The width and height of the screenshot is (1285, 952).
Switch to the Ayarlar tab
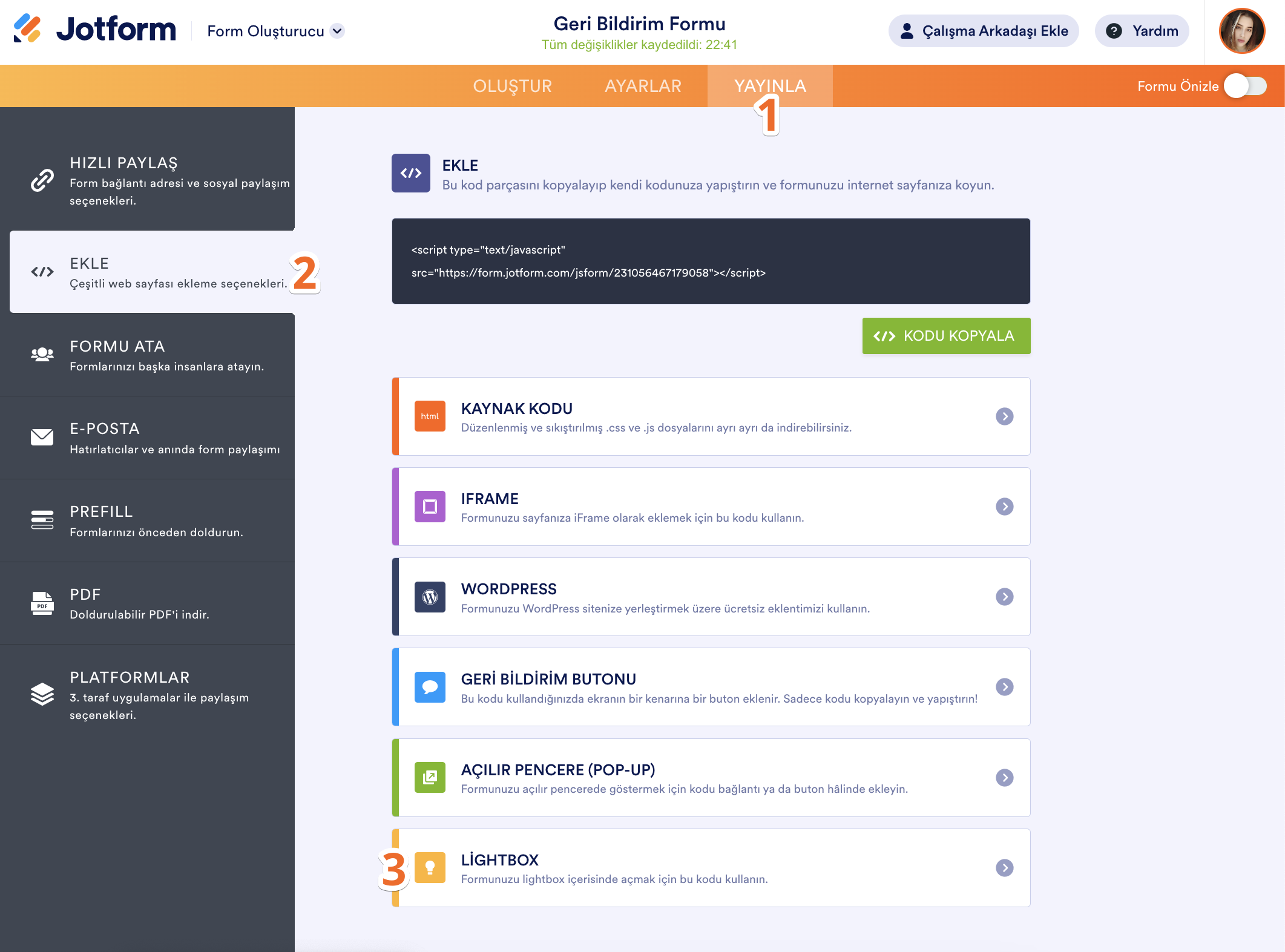click(x=643, y=86)
